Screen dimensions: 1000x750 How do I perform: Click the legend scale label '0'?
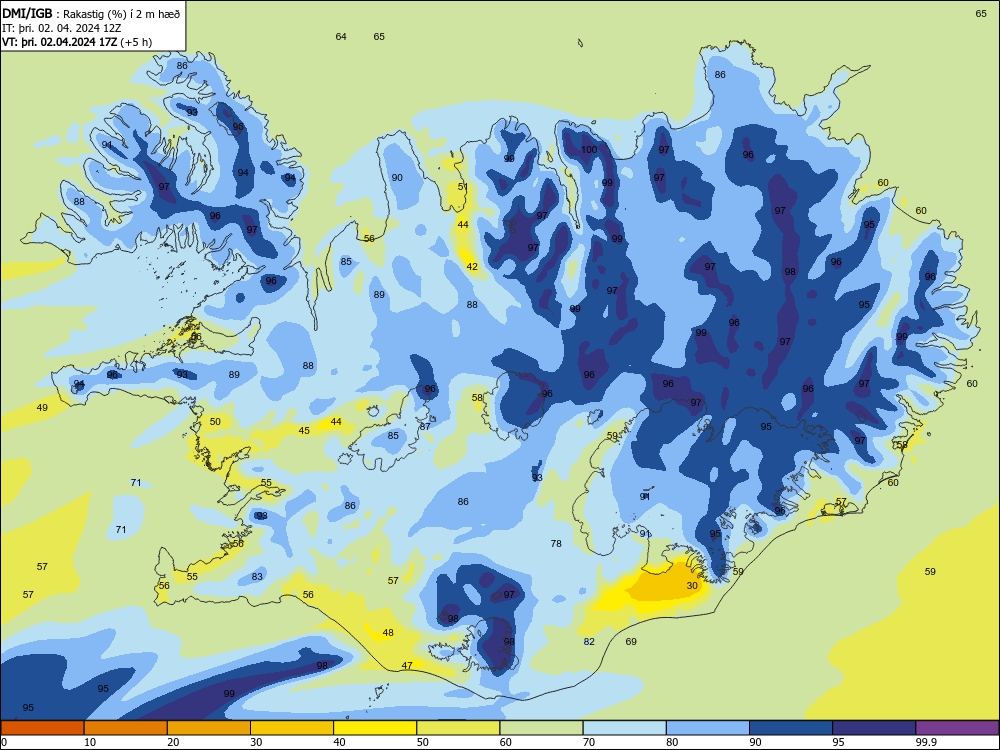click(x=4, y=742)
